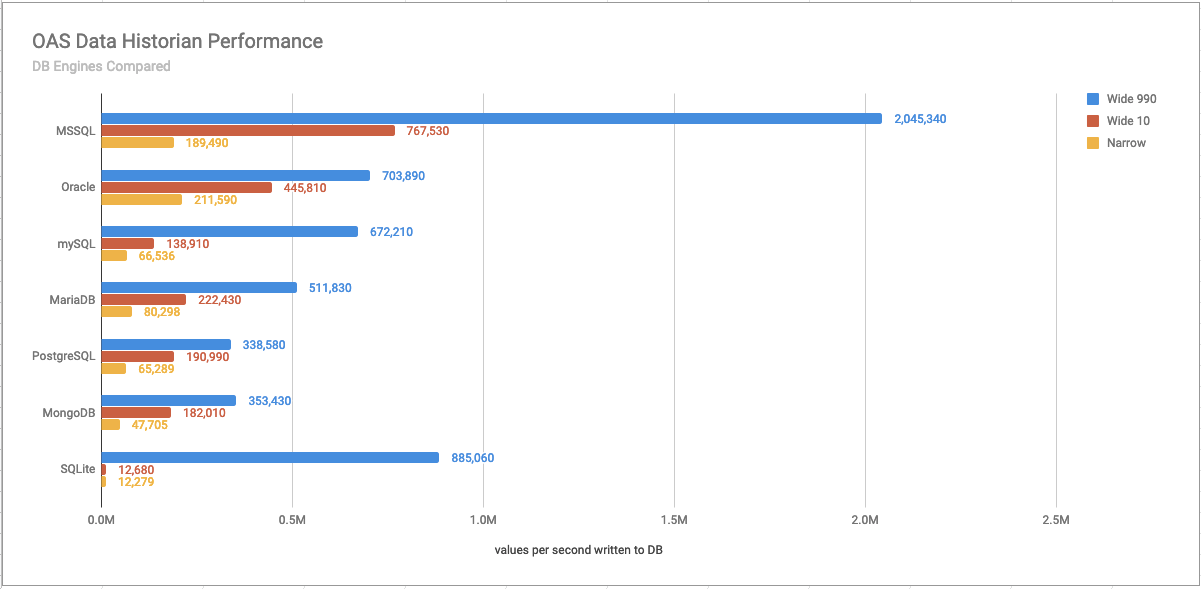1201x589 pixels.
Task: Click the mySQL axis label
Action: [x=78, y=243]
